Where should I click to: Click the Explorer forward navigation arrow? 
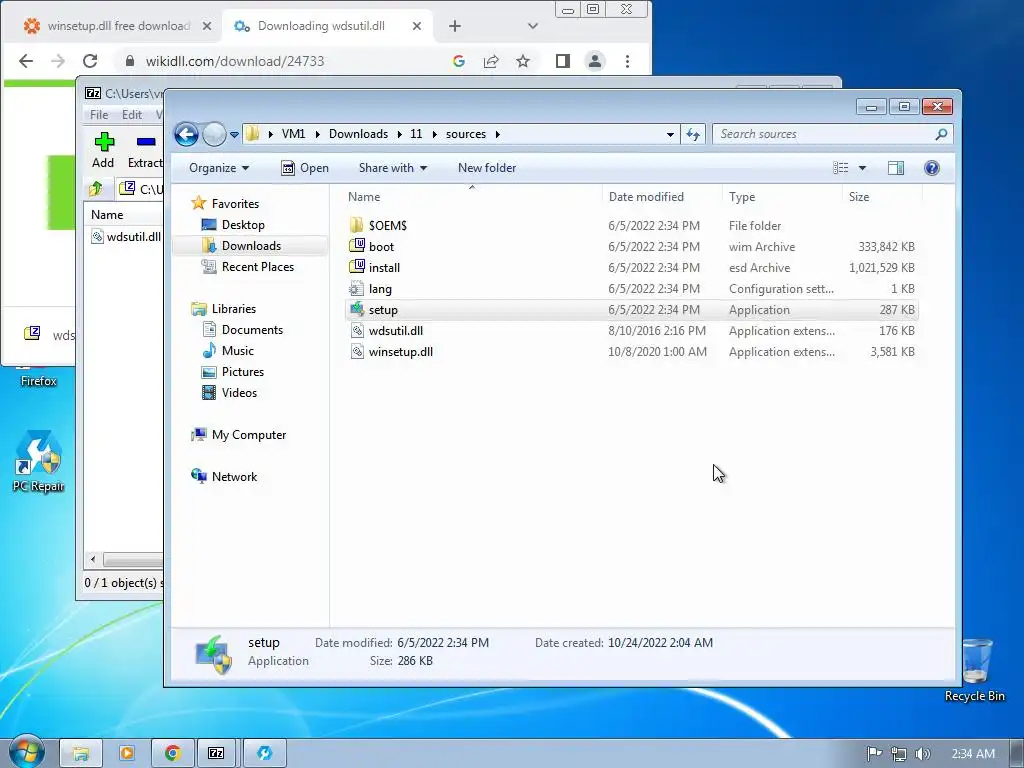pyautogui.click(x=214, y=135)
